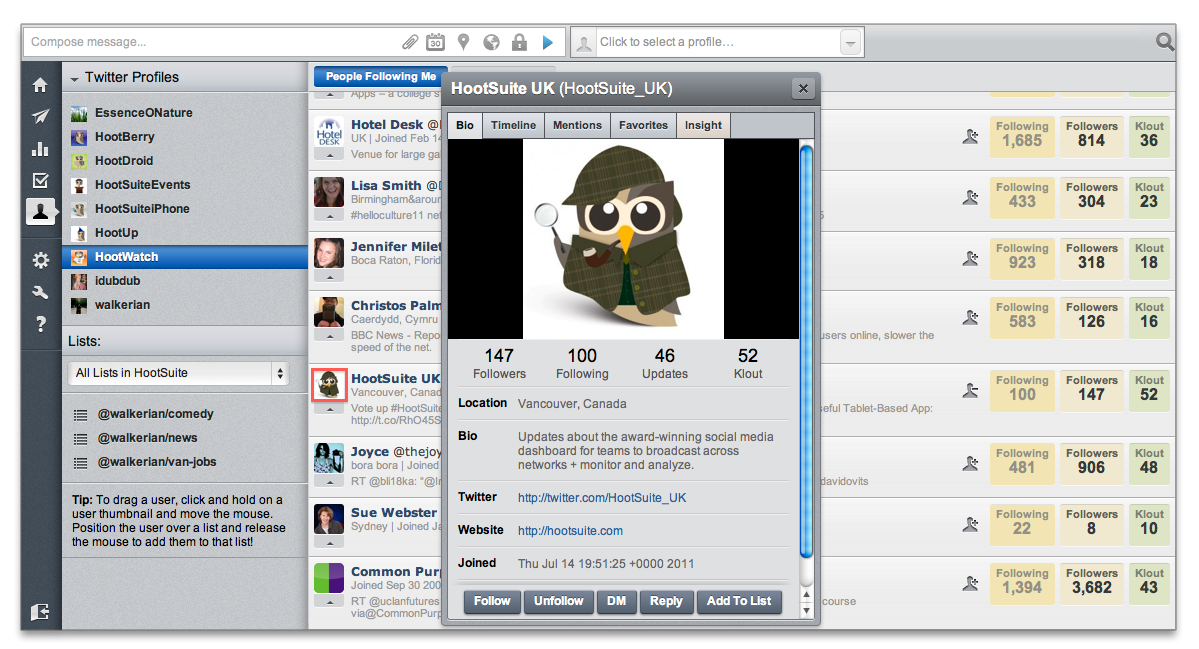The height and width of the screenshot is (649, 1199).
Task: Open the Home streams sidebar icon
Action: 41,85
